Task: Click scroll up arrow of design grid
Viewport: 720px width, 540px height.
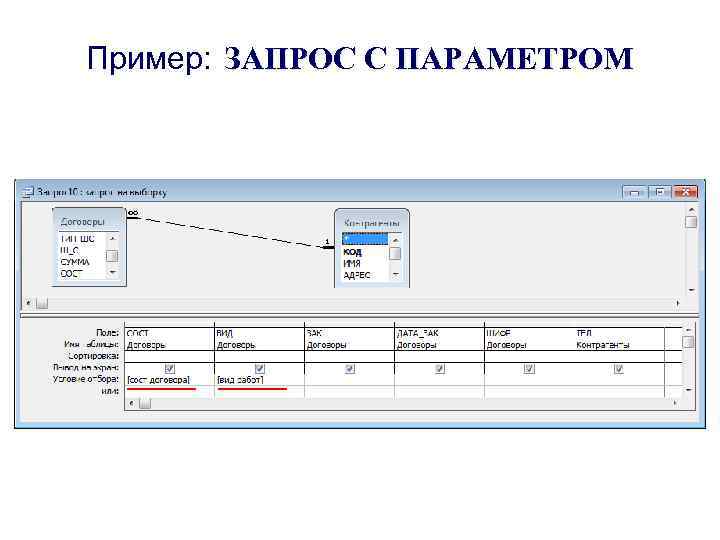Action: (688, 330)
